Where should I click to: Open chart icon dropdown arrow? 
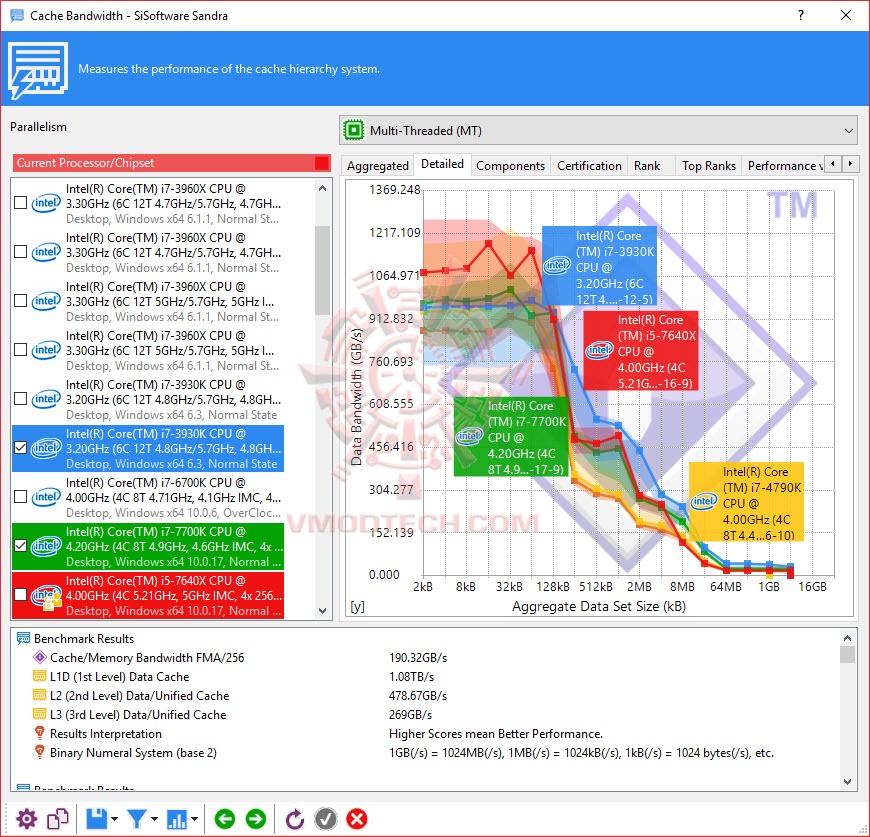(194, 819)
